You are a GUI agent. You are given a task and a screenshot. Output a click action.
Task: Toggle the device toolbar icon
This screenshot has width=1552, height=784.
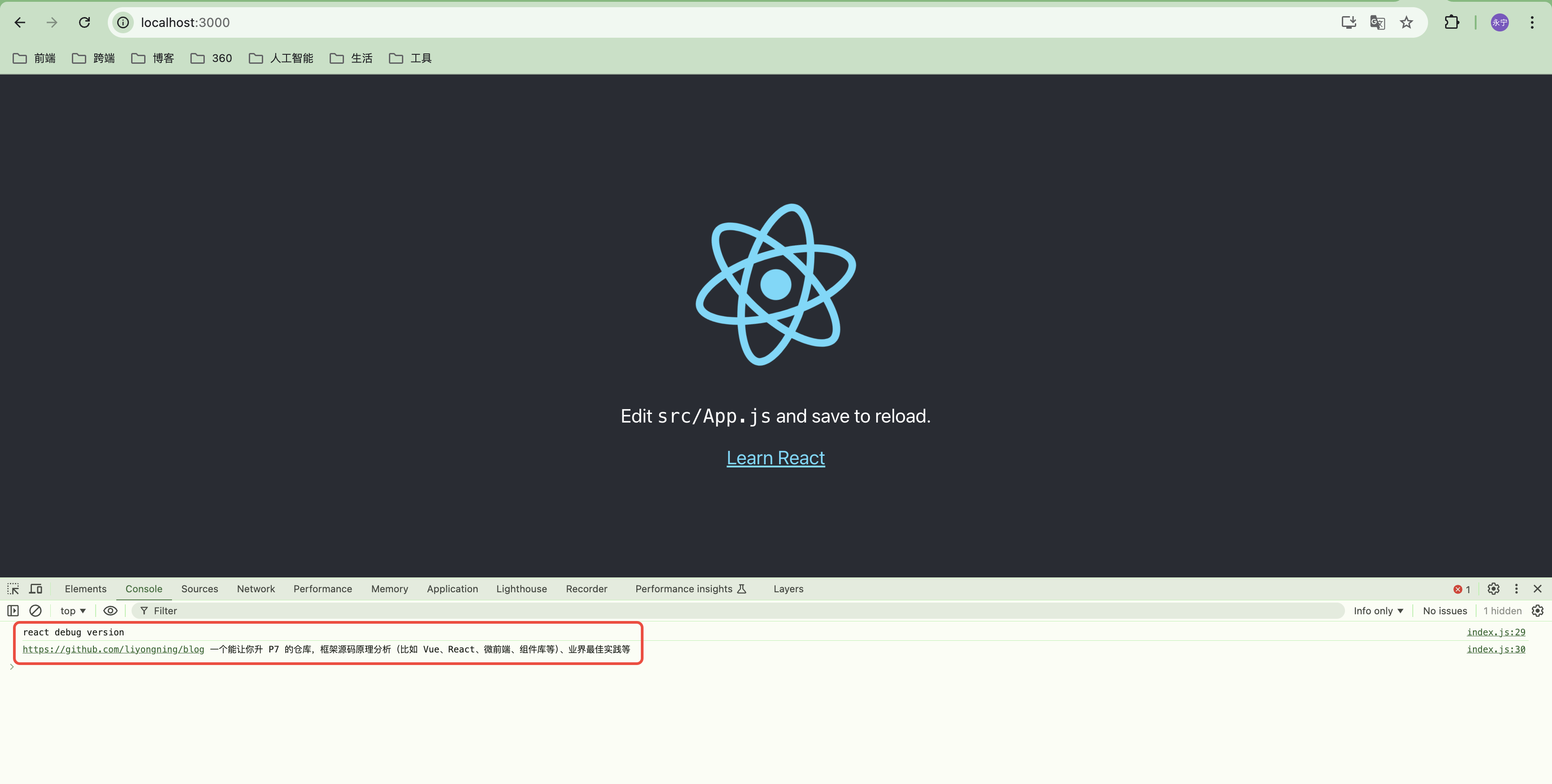pyautogui.click(x=36, y=589)
